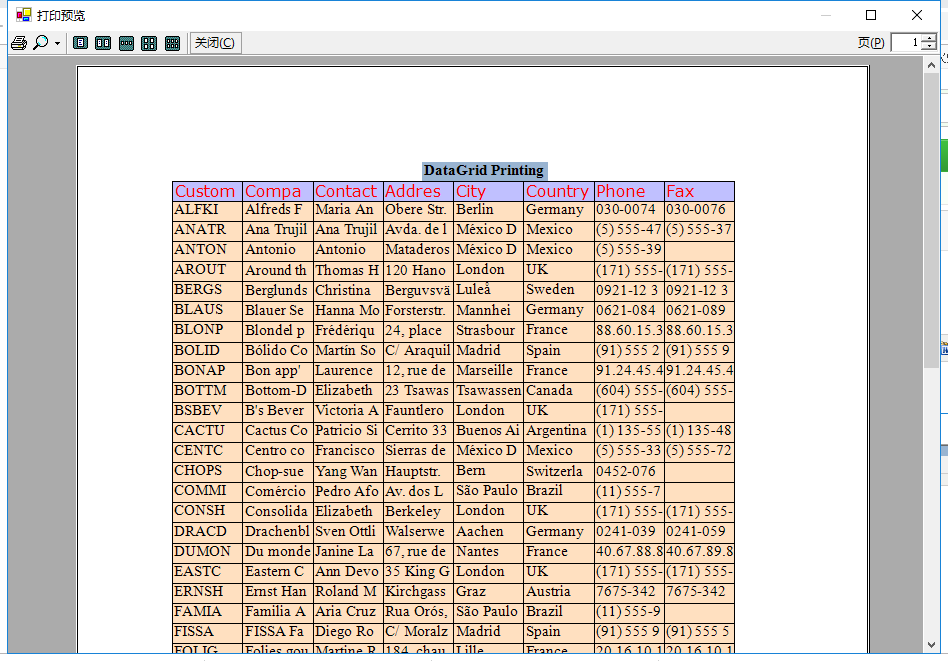The width and height of the screenshot is (948, 661).
Task: Click the 35 King G address cell
Action: point(418,571)
